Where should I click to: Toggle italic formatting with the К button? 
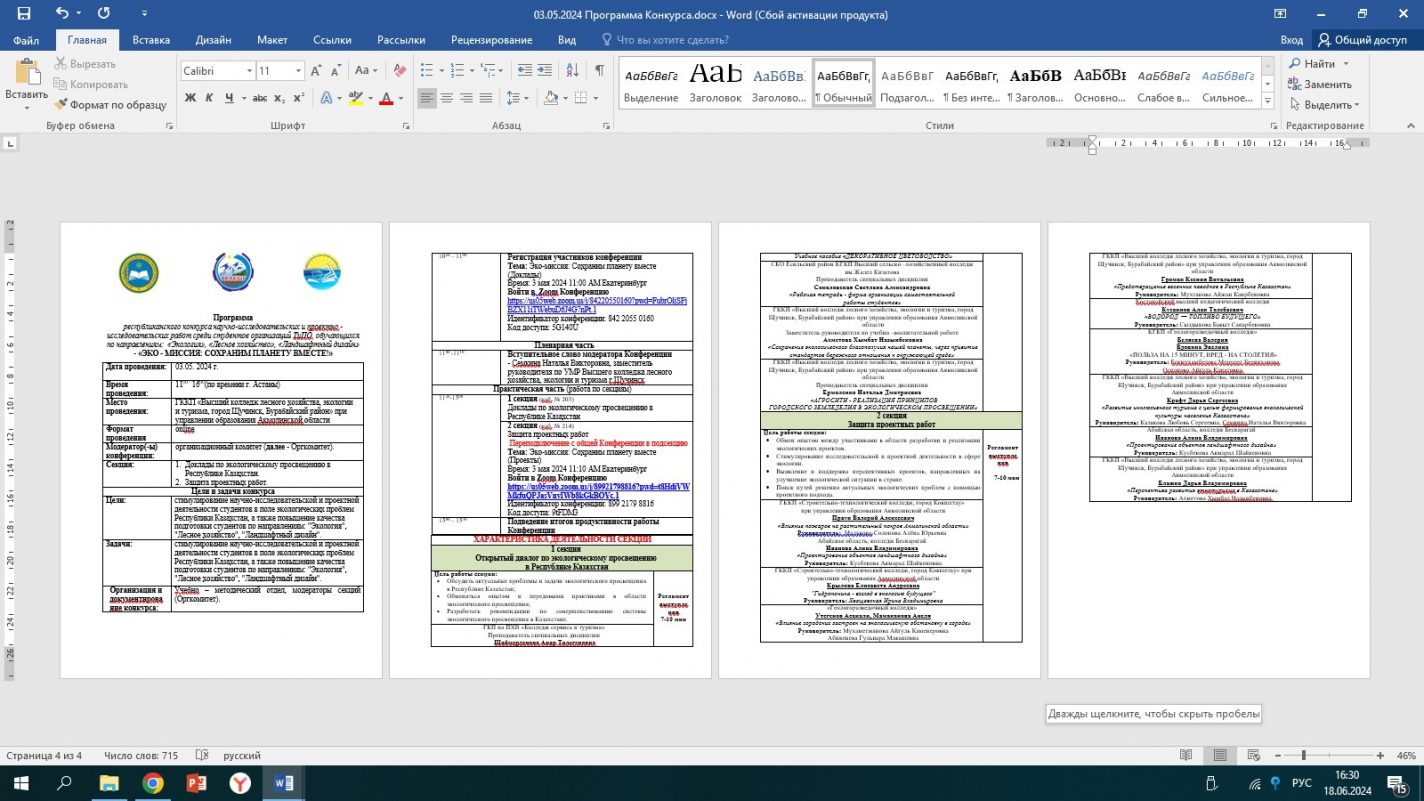(x=210, y=98)
